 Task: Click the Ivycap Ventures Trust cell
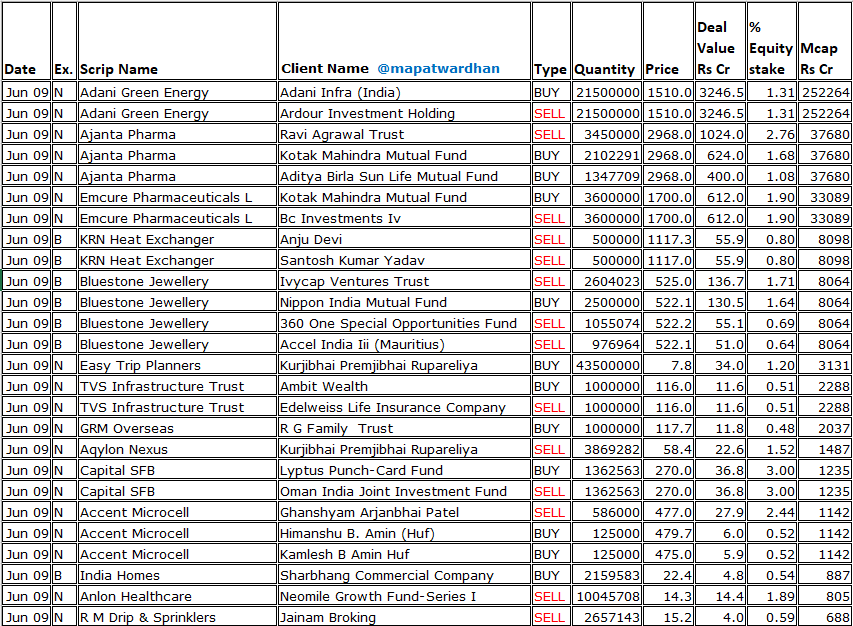click(404, 281)
